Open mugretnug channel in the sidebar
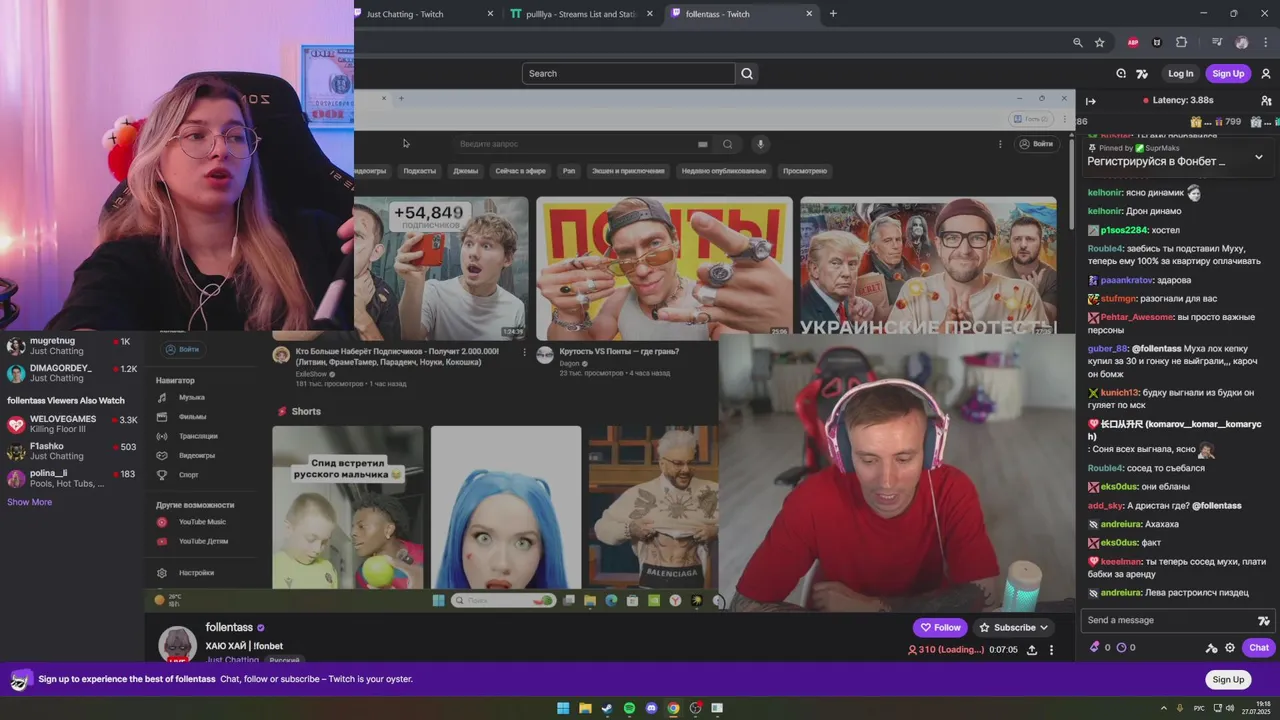1280x720 pixels. click(72, 346)
